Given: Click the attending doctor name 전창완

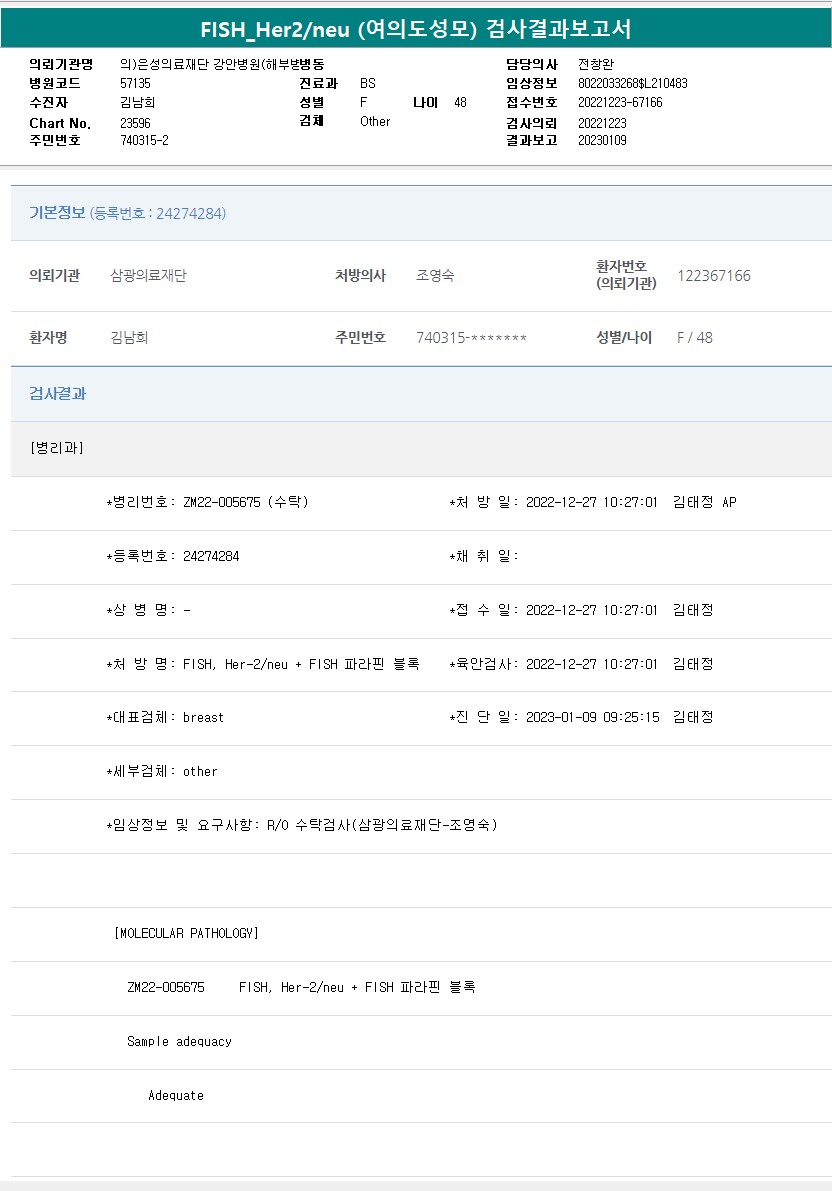Looking at the screenshot, I should 596,64.
